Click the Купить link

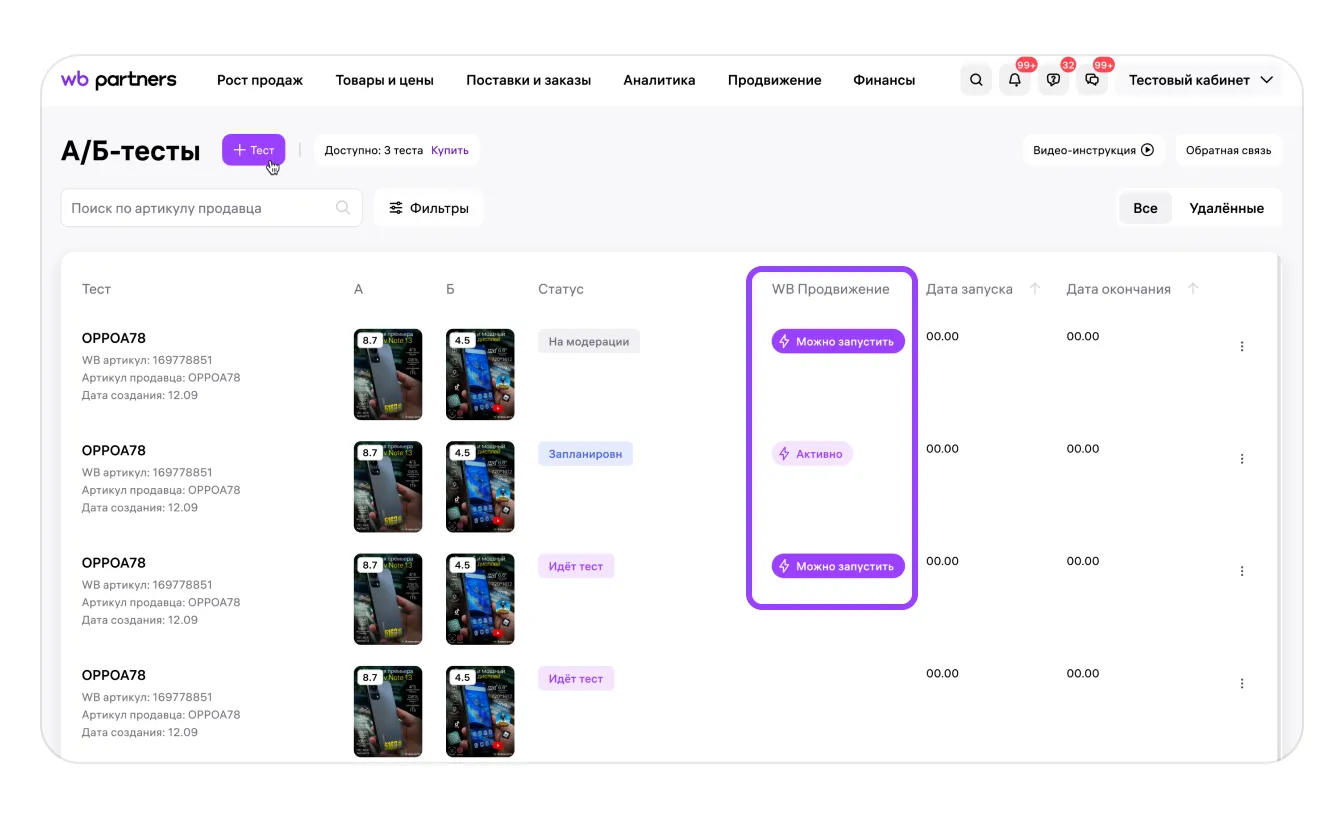tap(450, 150)
